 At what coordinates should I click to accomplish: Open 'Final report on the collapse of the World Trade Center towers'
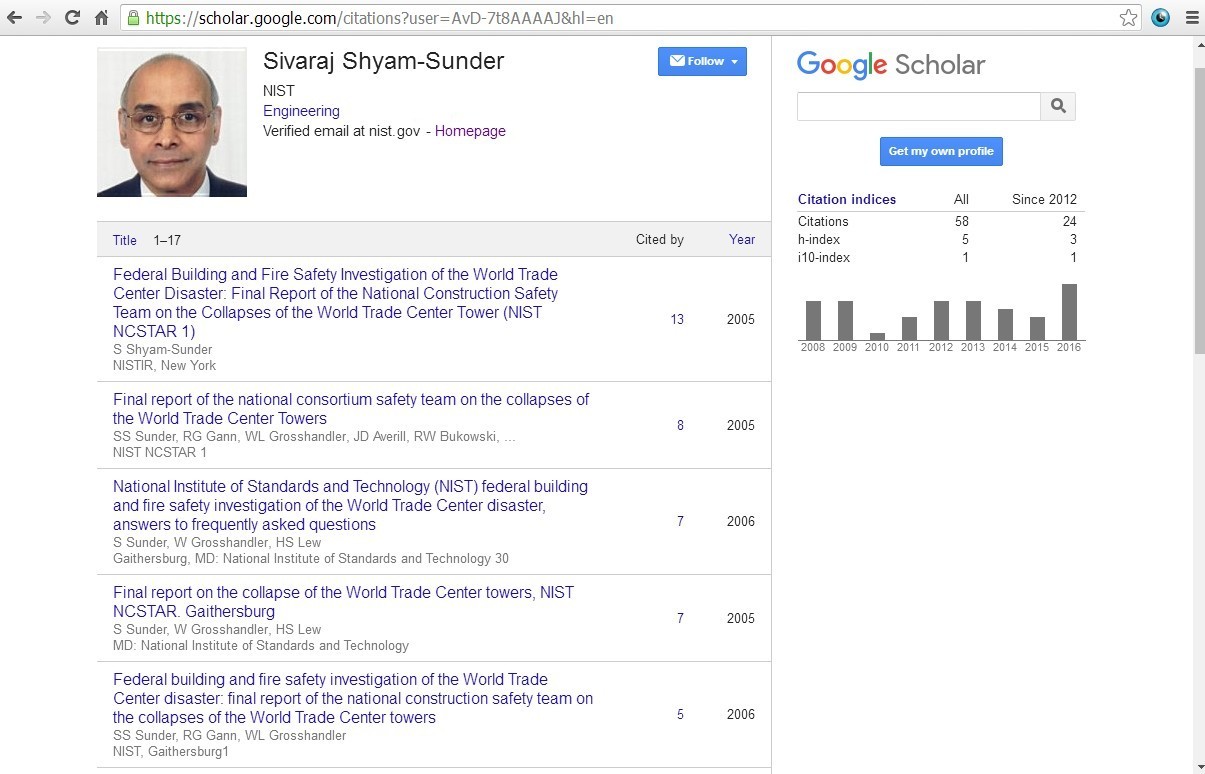343,602
